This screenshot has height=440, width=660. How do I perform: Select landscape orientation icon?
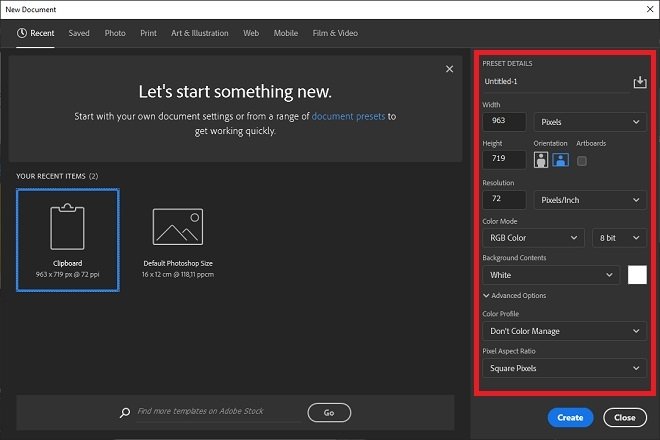point(561,160)
